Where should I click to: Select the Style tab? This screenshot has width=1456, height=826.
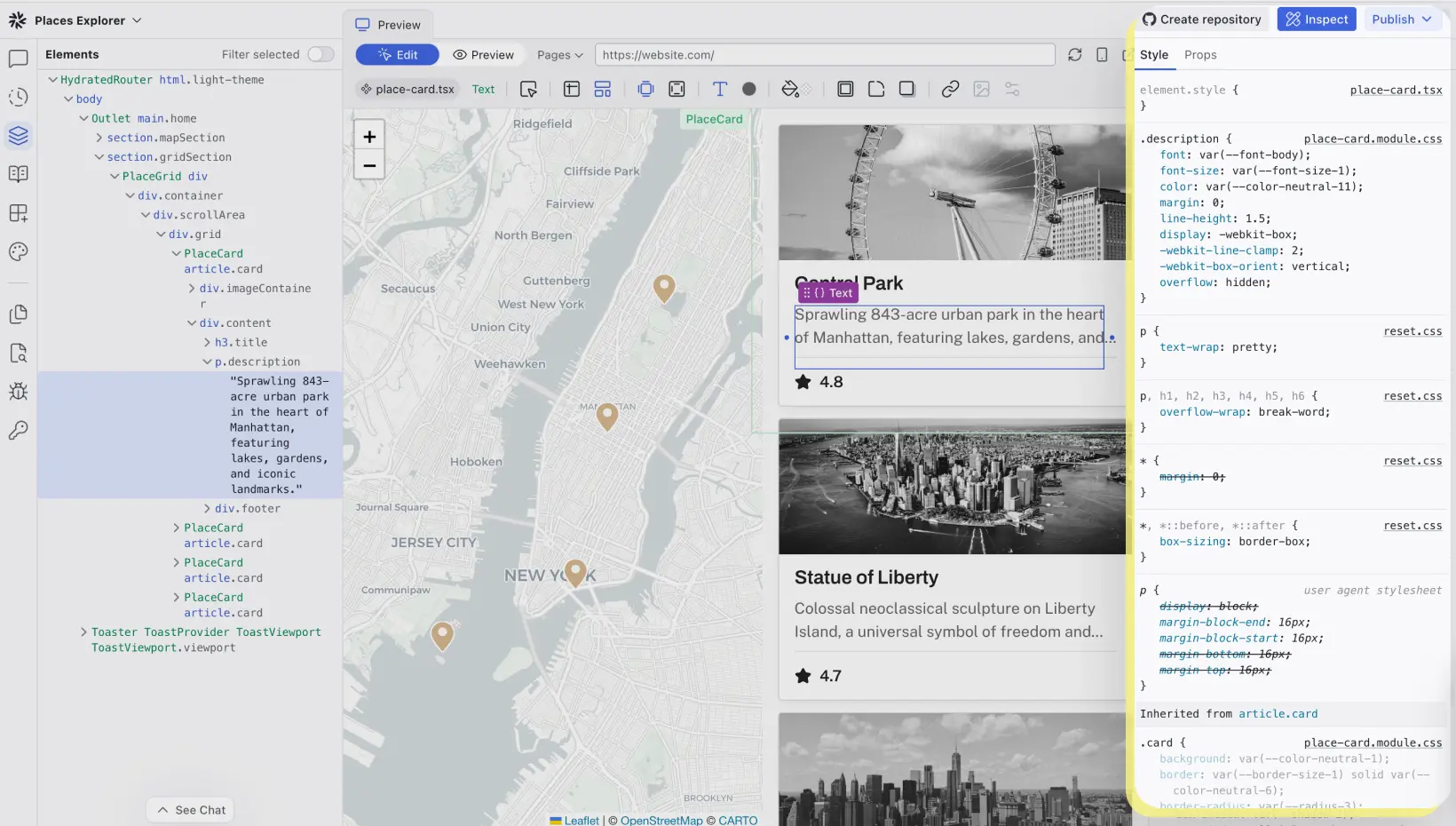click(x=1153, y=55)
